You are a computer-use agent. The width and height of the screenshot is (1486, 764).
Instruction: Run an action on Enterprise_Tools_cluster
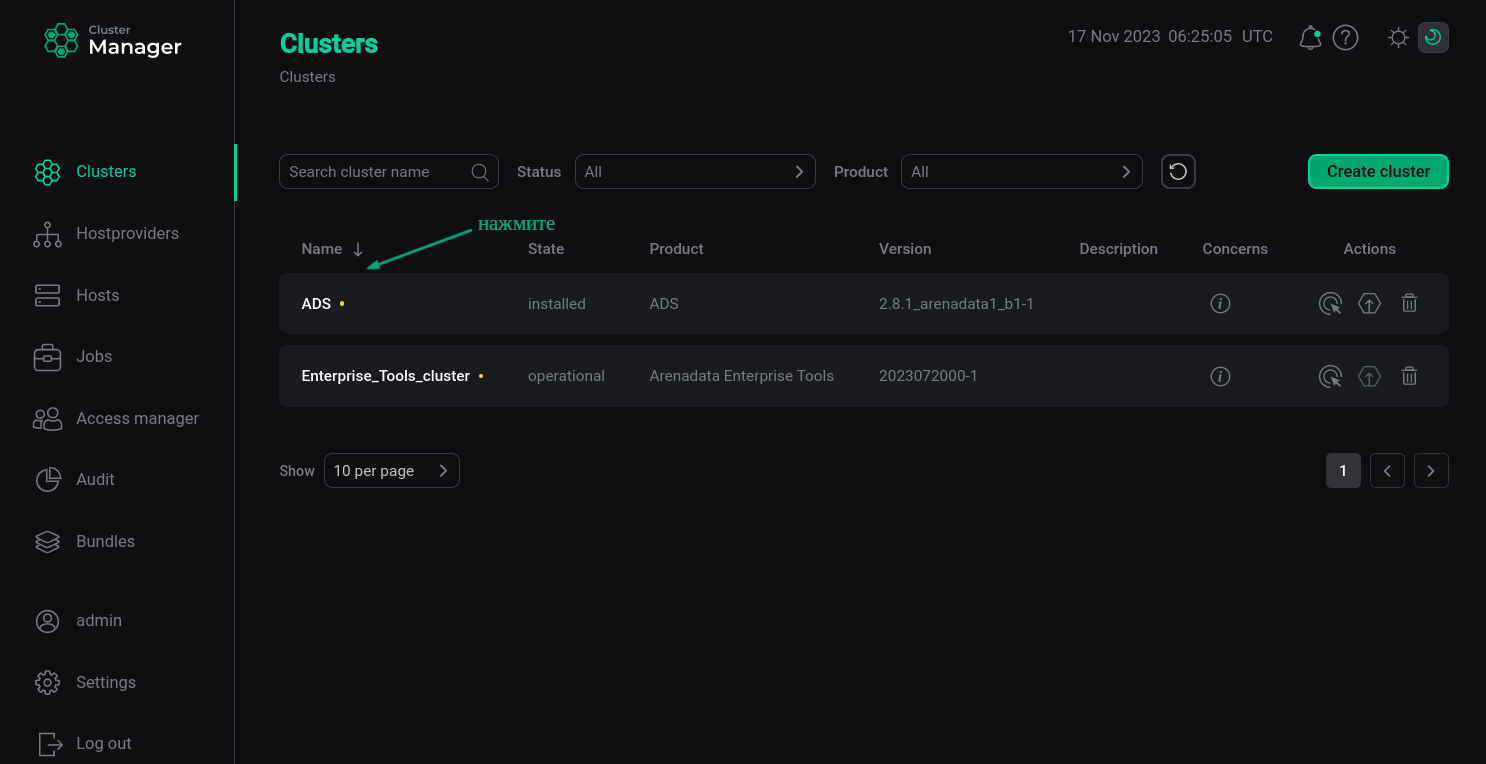1330,377
